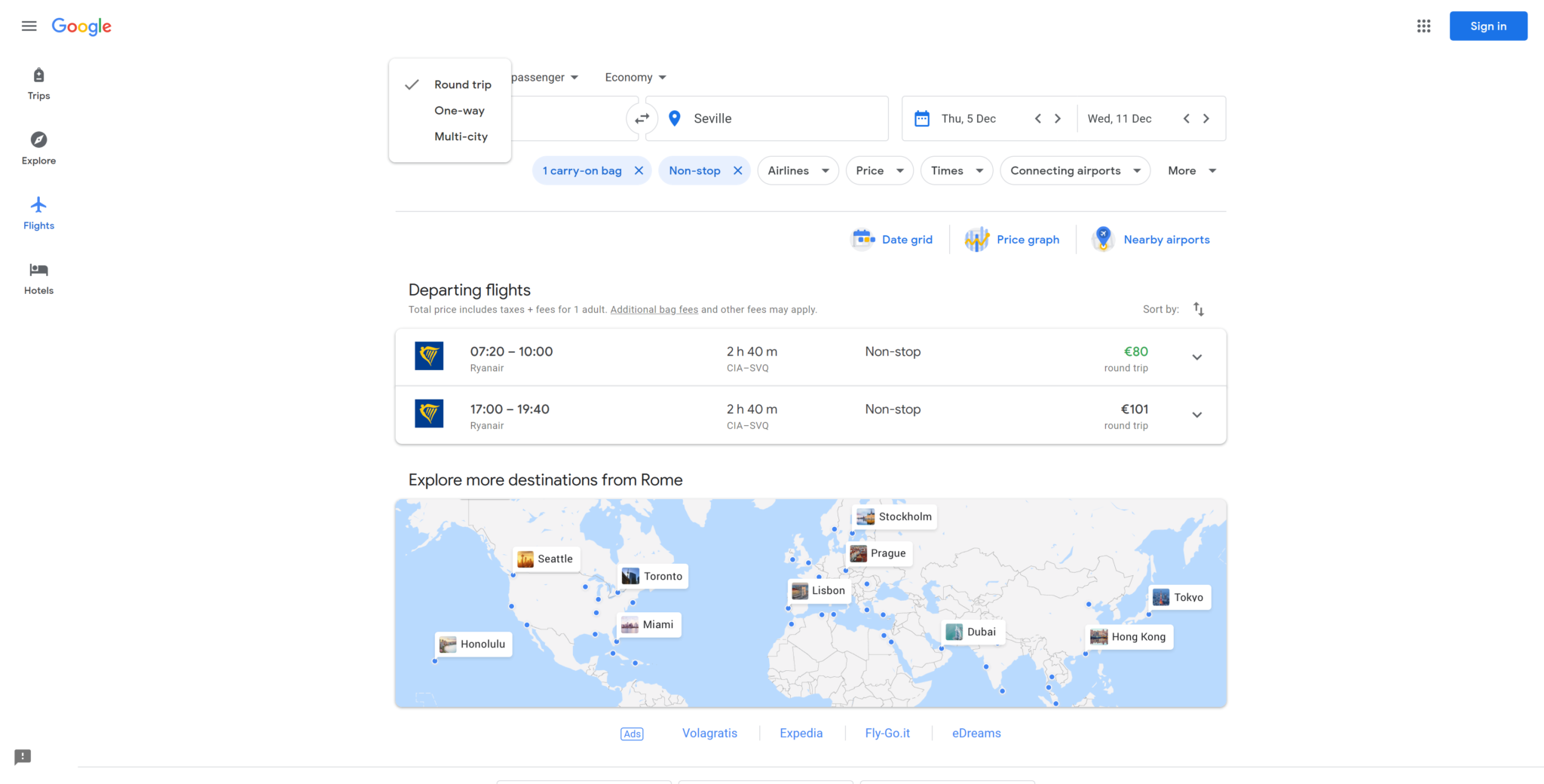The width and height of the screenshot is (1544, 784).
Task: Select Round trip option
Action: pos(450,84)
